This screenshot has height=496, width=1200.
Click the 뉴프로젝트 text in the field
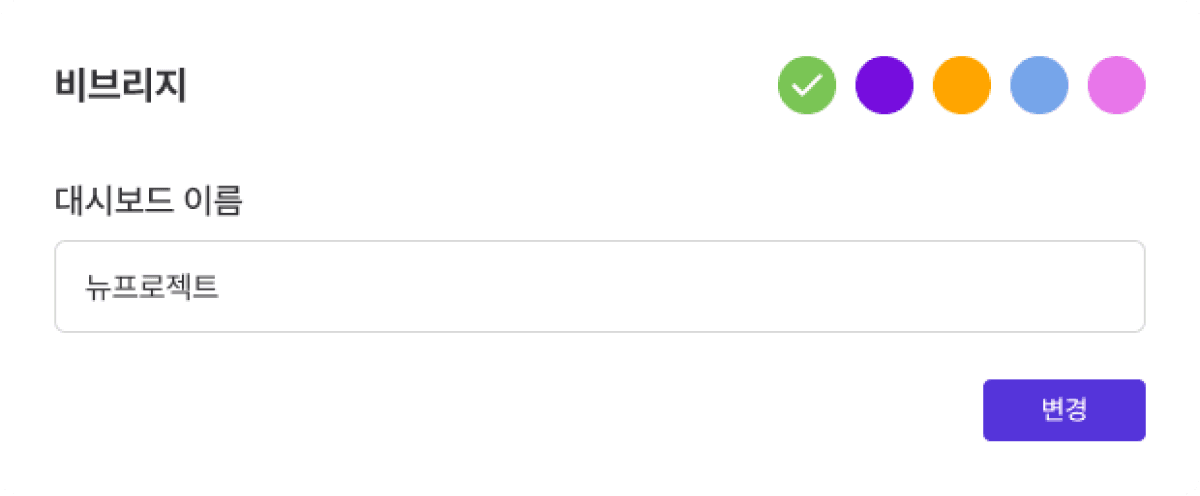click(152, 287)
